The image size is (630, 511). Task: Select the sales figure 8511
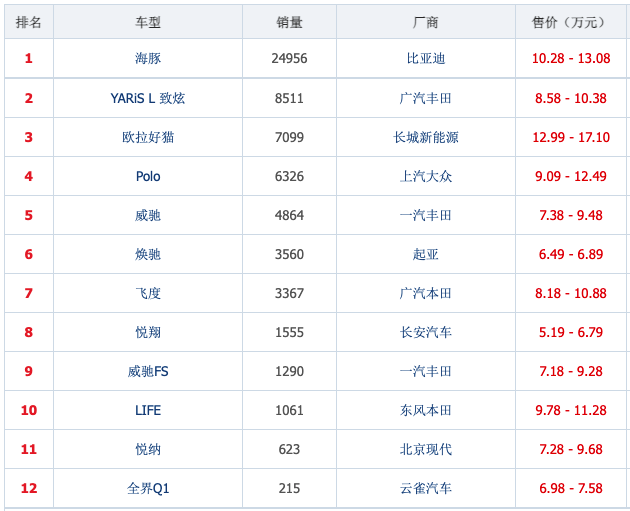click(x=289, y=98)
